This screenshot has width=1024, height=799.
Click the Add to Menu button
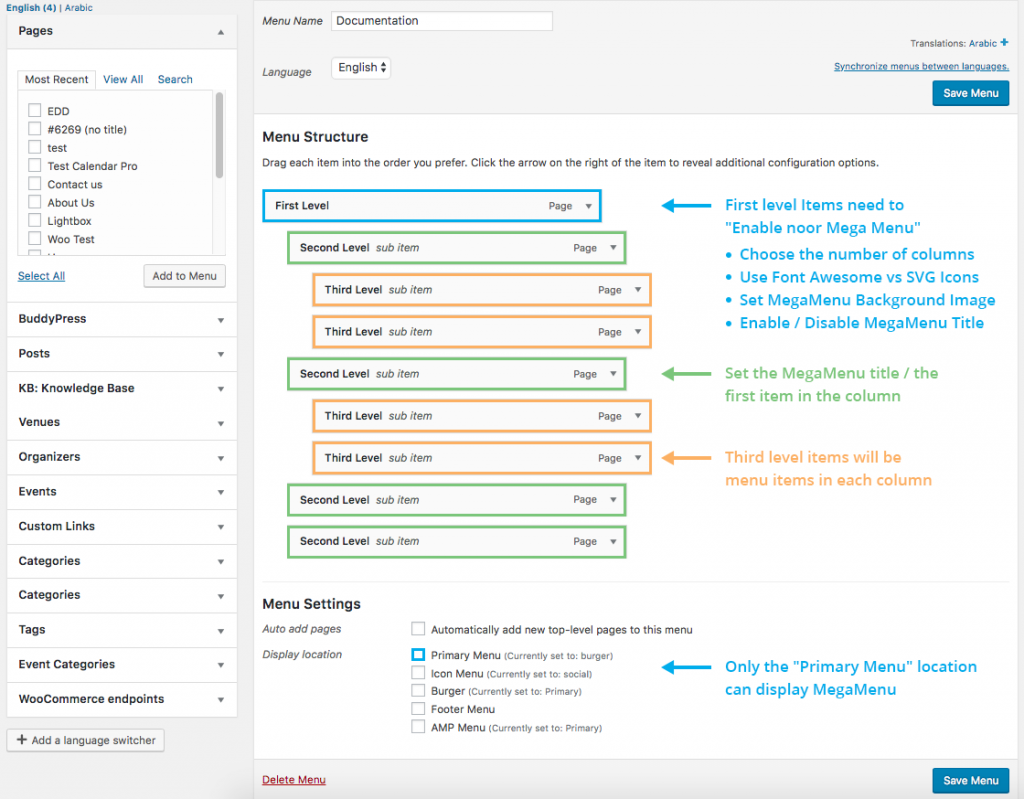click(184, 276)
